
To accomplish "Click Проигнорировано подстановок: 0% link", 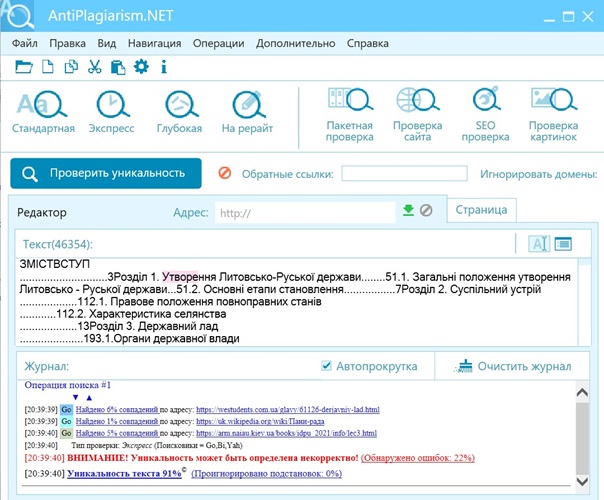I will 267,473.
